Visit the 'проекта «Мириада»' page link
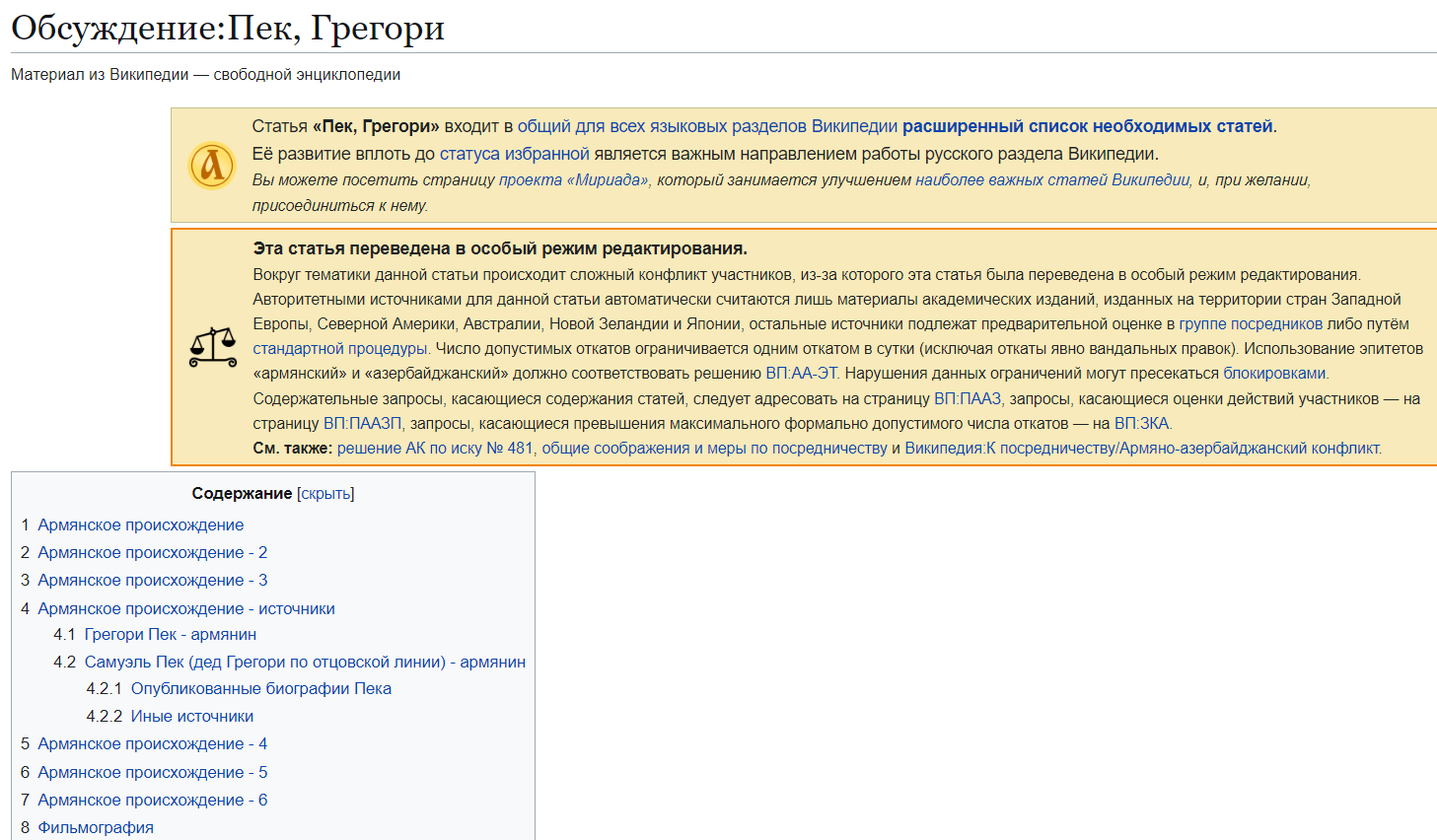The height and width of the screenshot is (840, 1437). pyautogui.click(x=574, y=180)
